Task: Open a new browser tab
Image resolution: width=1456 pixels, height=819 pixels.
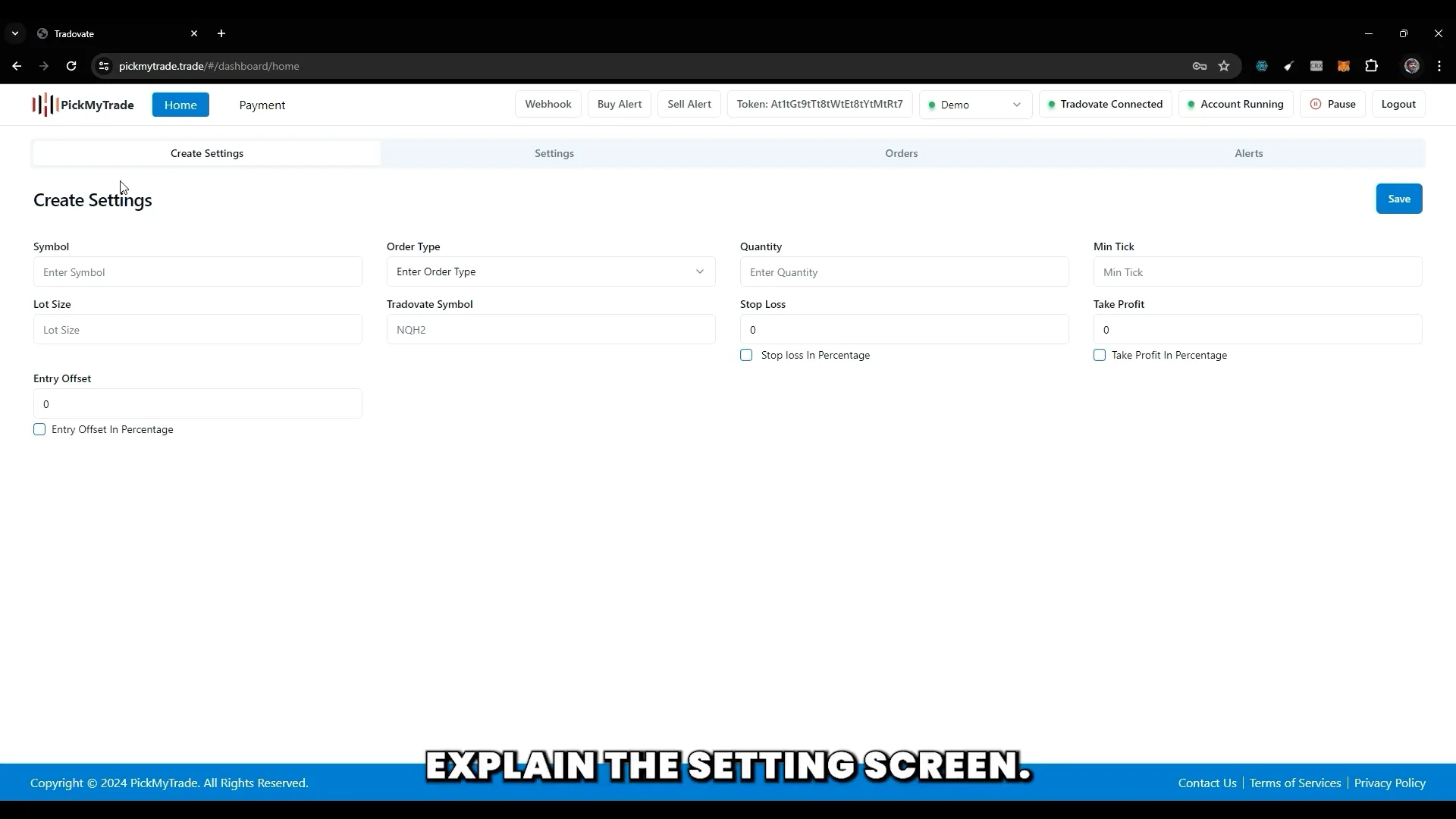Action: 221,33
